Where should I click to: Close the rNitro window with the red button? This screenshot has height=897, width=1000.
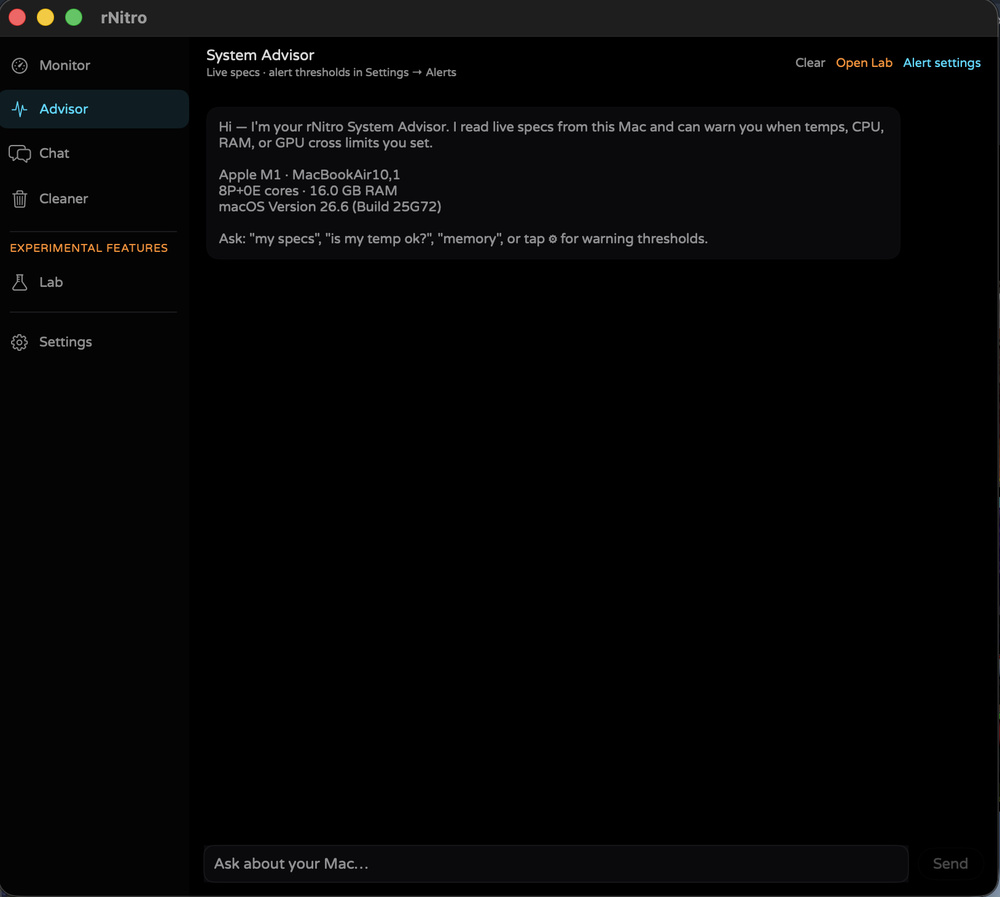point(17,17)
